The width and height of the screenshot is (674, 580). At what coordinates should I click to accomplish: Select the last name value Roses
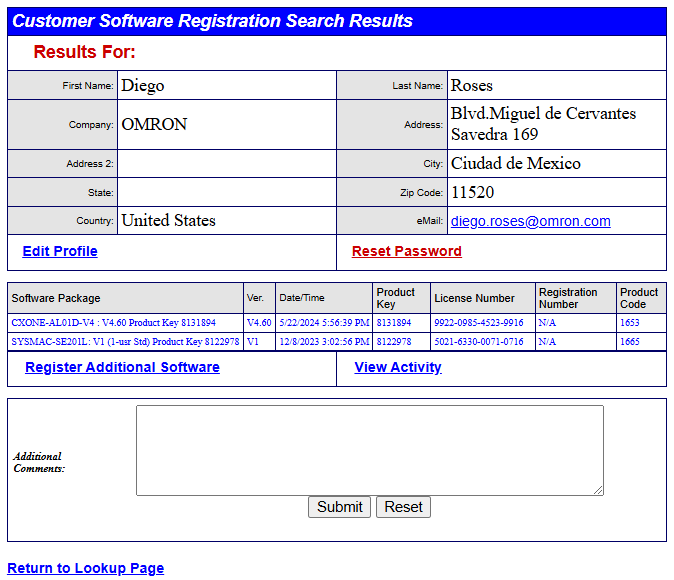472,86
